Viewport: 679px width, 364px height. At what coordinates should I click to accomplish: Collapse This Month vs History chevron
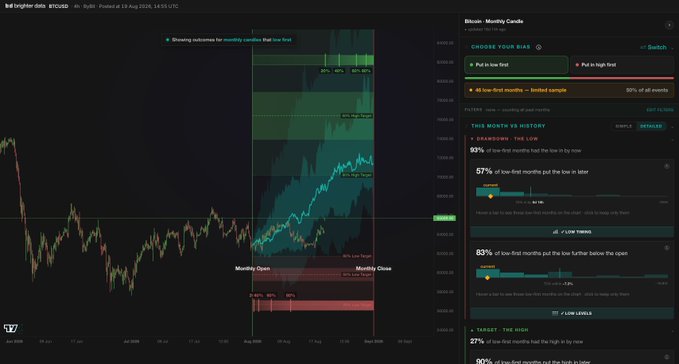coord(672,127)
